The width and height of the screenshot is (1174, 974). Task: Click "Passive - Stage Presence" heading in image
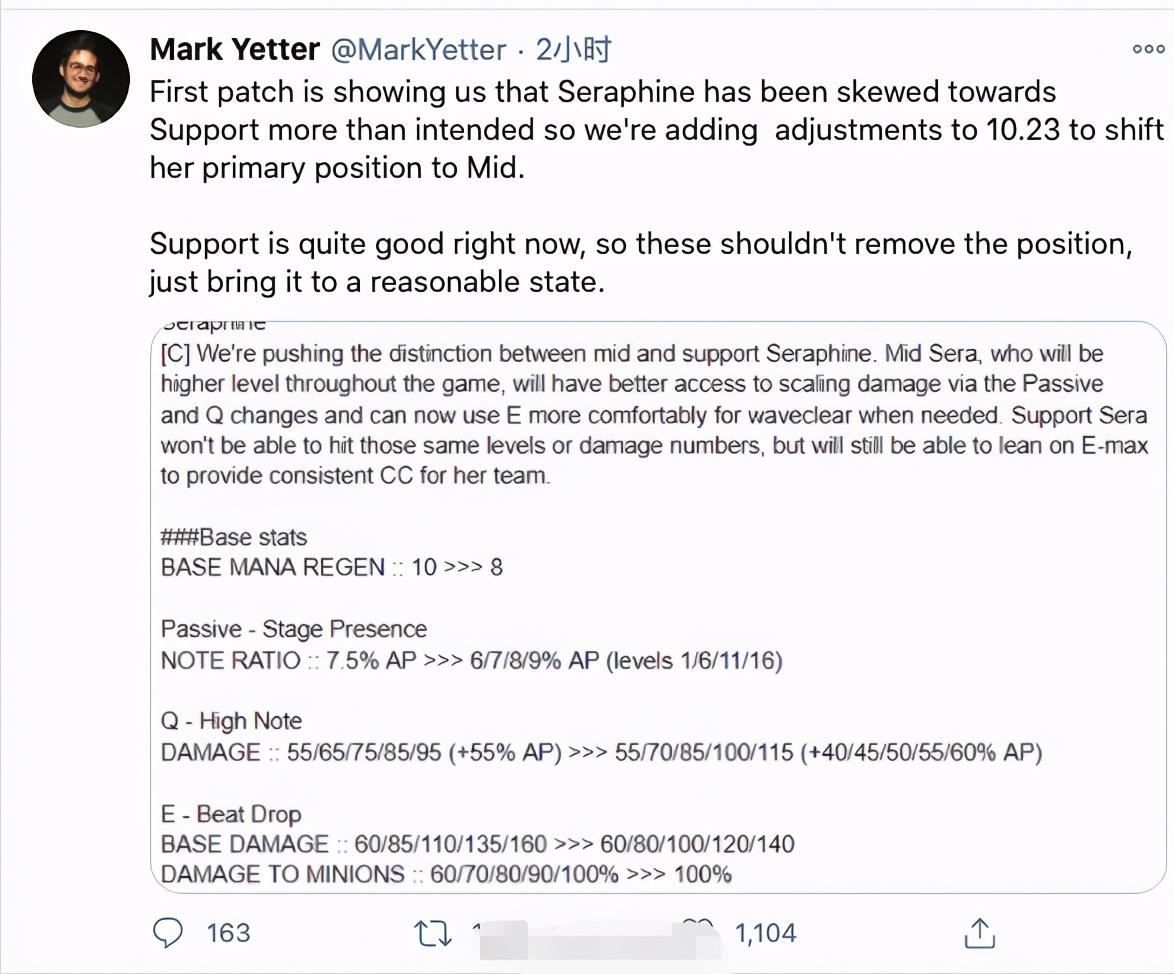(293, 629)
